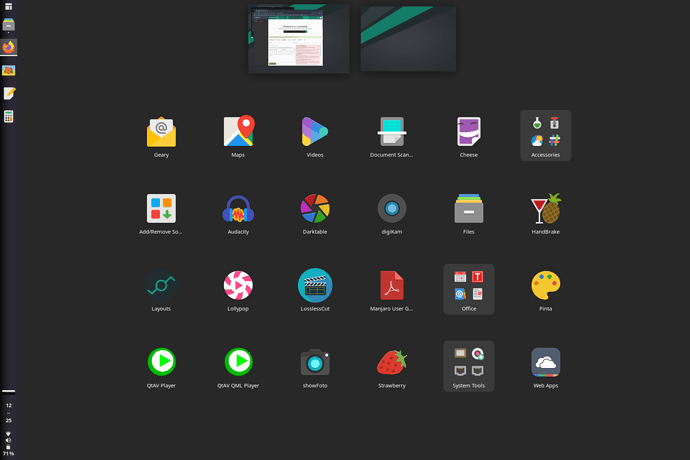Launch QtAV Player
Screen dimensions: 690x460
click(161, 367)
